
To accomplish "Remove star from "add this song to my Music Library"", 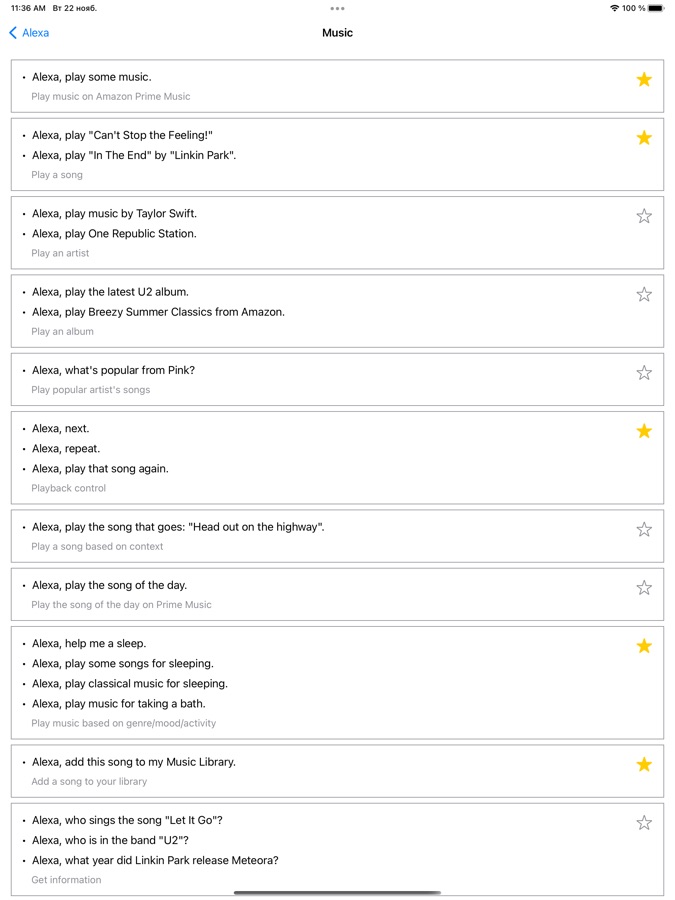I will pos(644,764).
